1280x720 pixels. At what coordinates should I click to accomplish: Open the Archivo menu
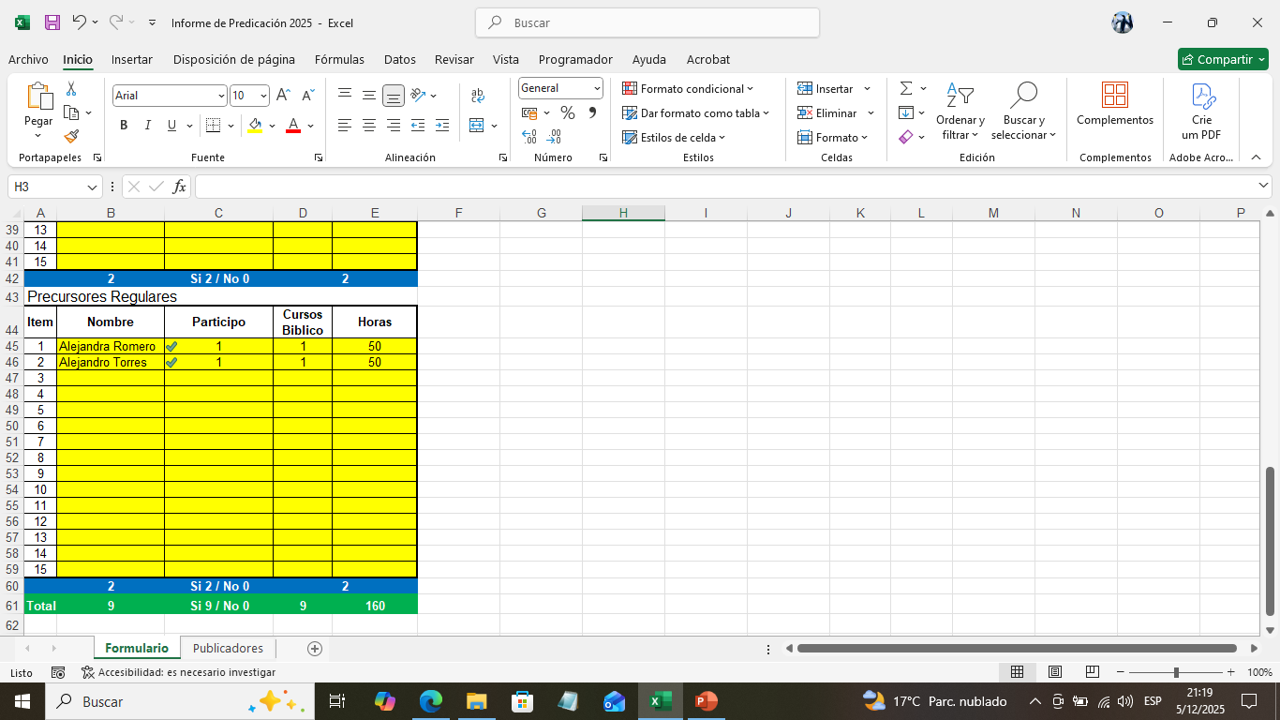tap(28, 59)
